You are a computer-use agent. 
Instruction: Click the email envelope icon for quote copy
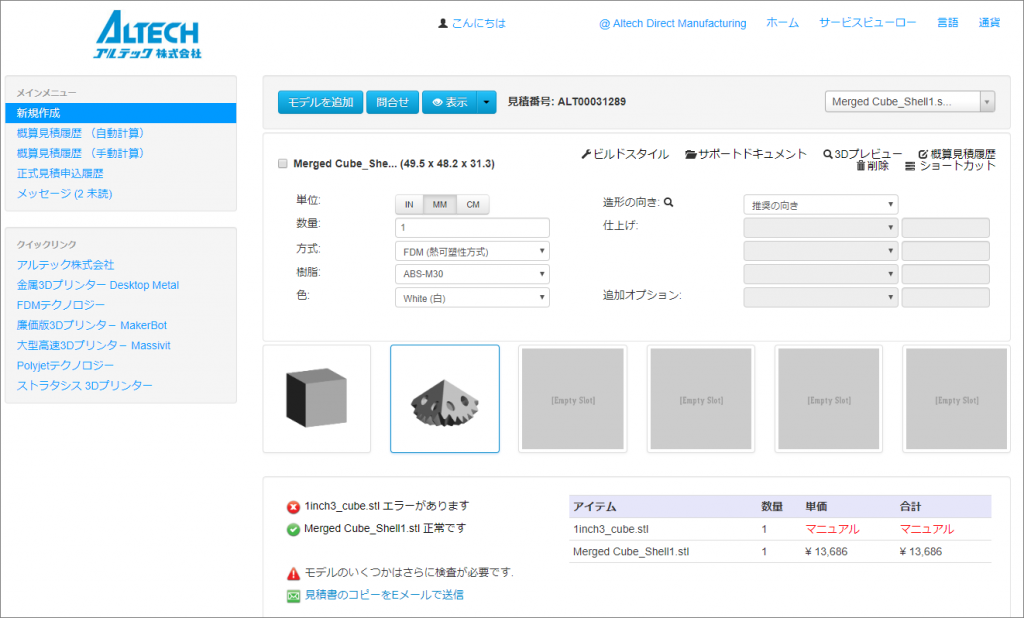pyautogui.click(x=293, y=595)
